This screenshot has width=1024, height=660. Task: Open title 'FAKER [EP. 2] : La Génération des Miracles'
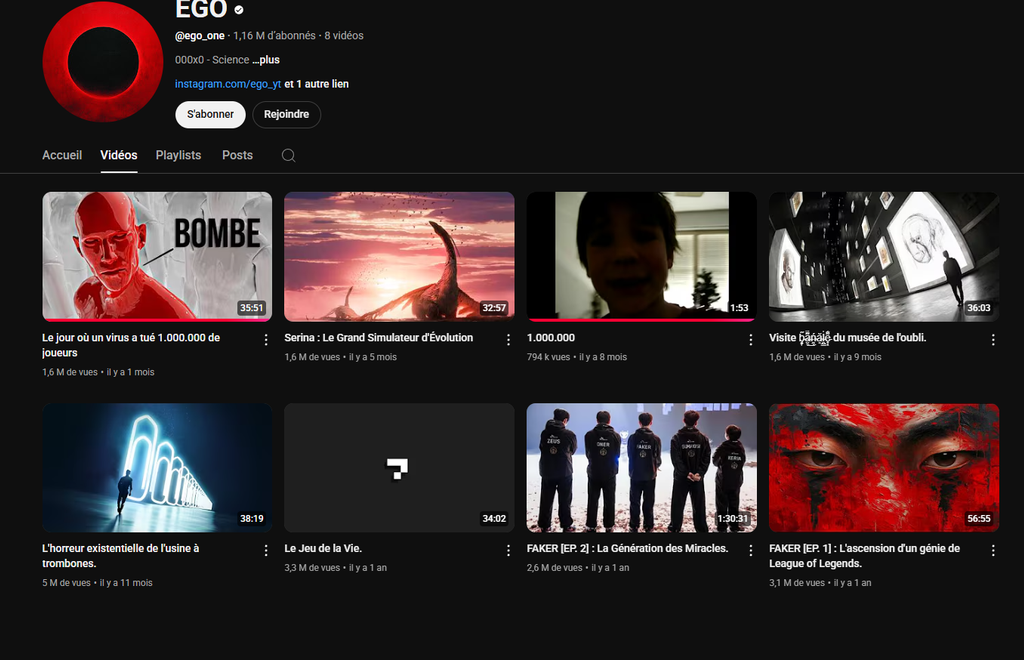[628, 548]
